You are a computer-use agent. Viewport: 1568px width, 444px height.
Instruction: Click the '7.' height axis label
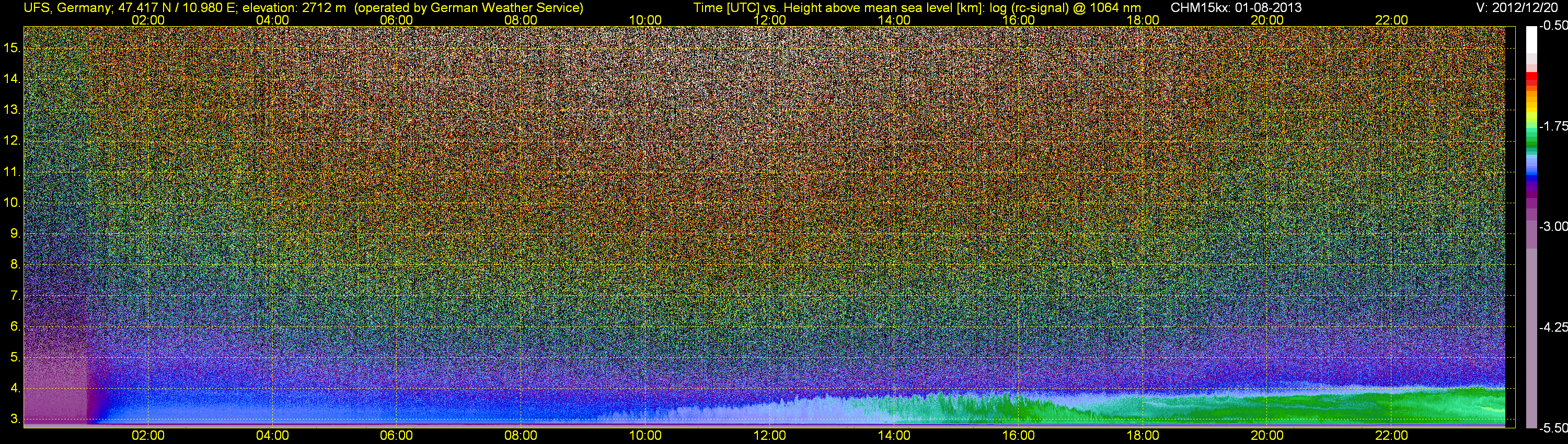[x=15, y=296]
